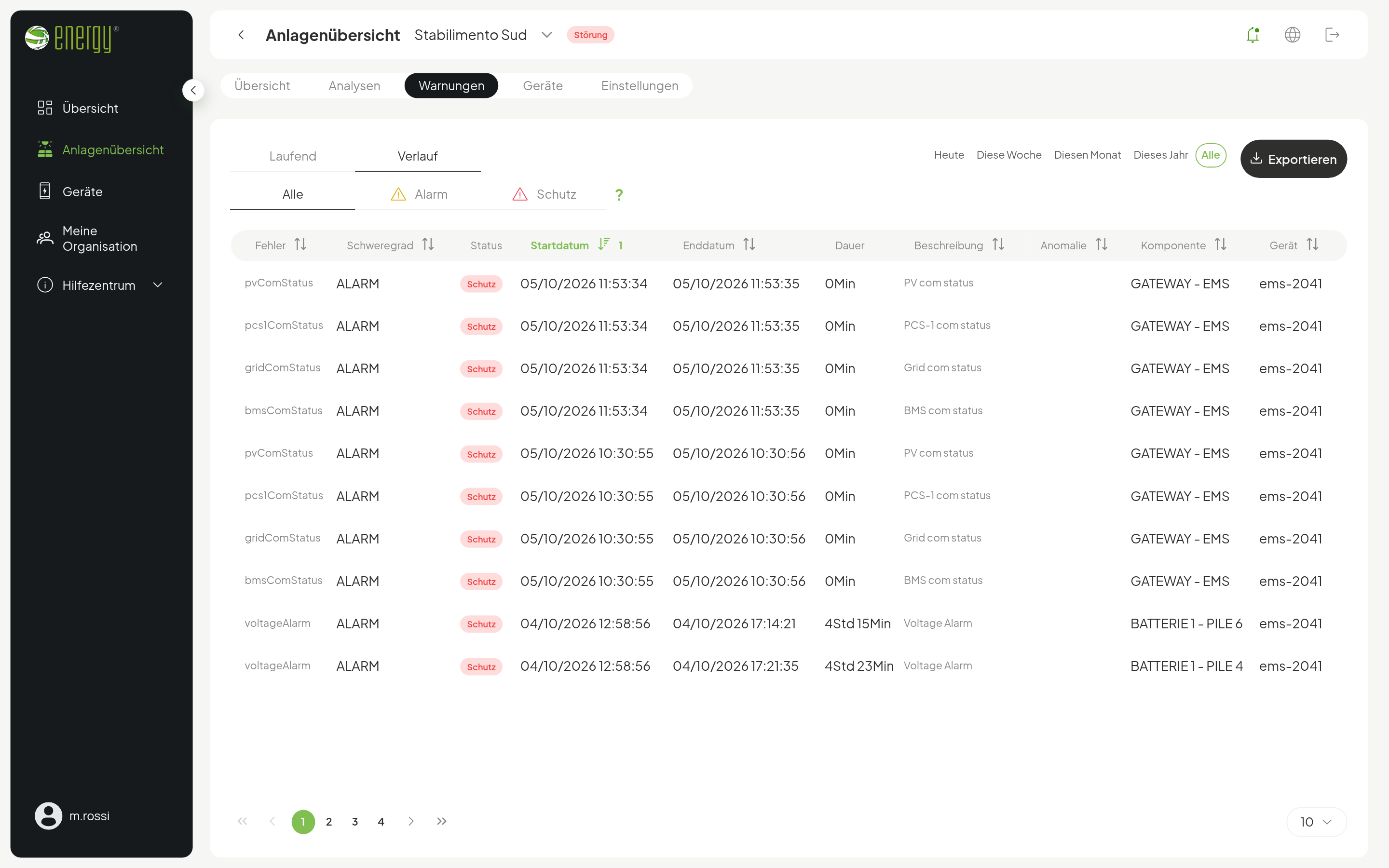Open the rows-per-page dropdown showing 10
Screen dimensions: 1389x868
coord(1316,822)
